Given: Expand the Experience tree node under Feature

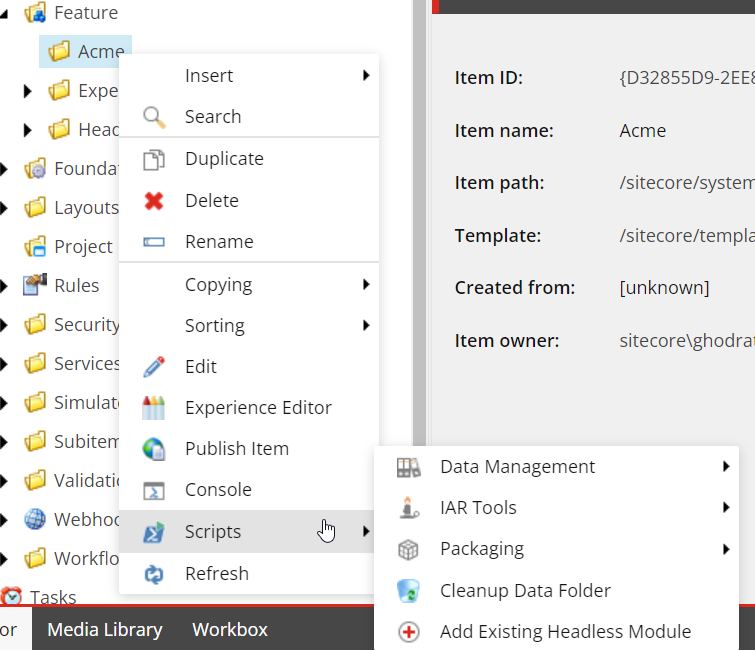Looking at the screenshot, I should (x=27, y=91).
